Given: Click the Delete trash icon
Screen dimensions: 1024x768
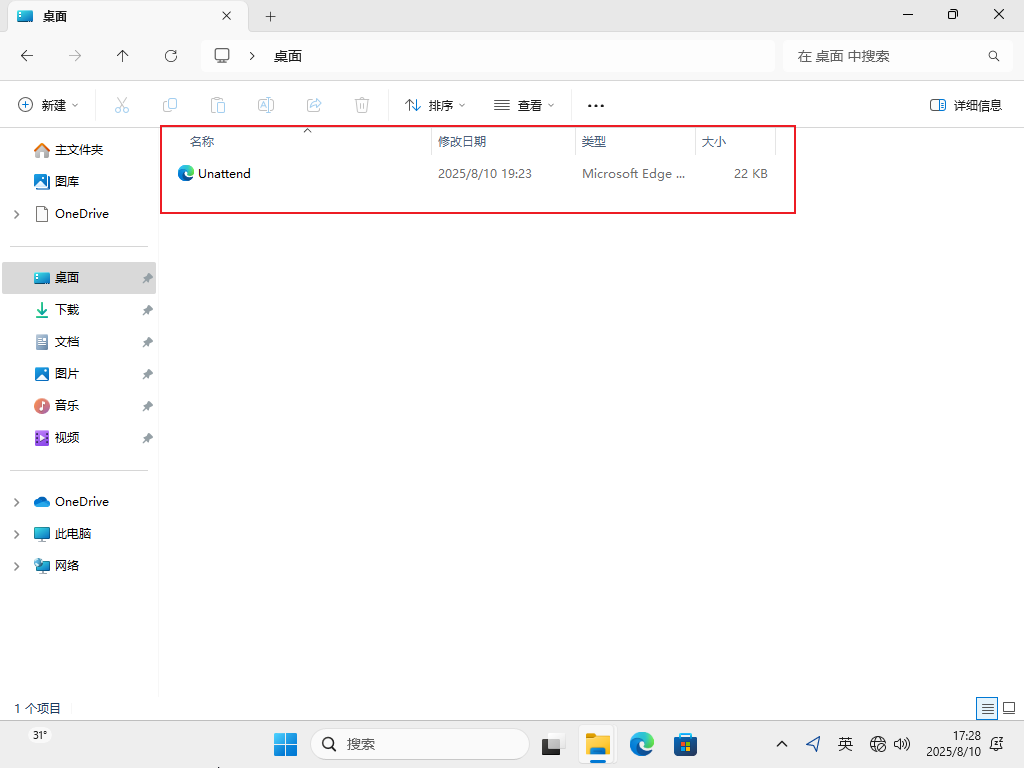Looking at the screenshot, I should pos(362,105).
